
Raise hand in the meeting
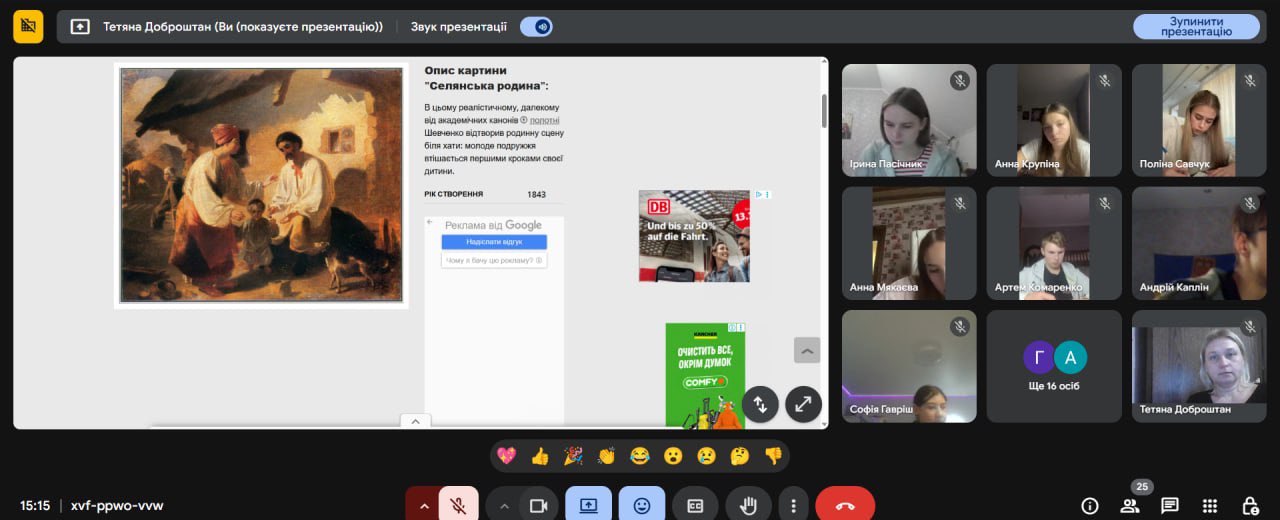pyautogui.click(x=748, y=505)
